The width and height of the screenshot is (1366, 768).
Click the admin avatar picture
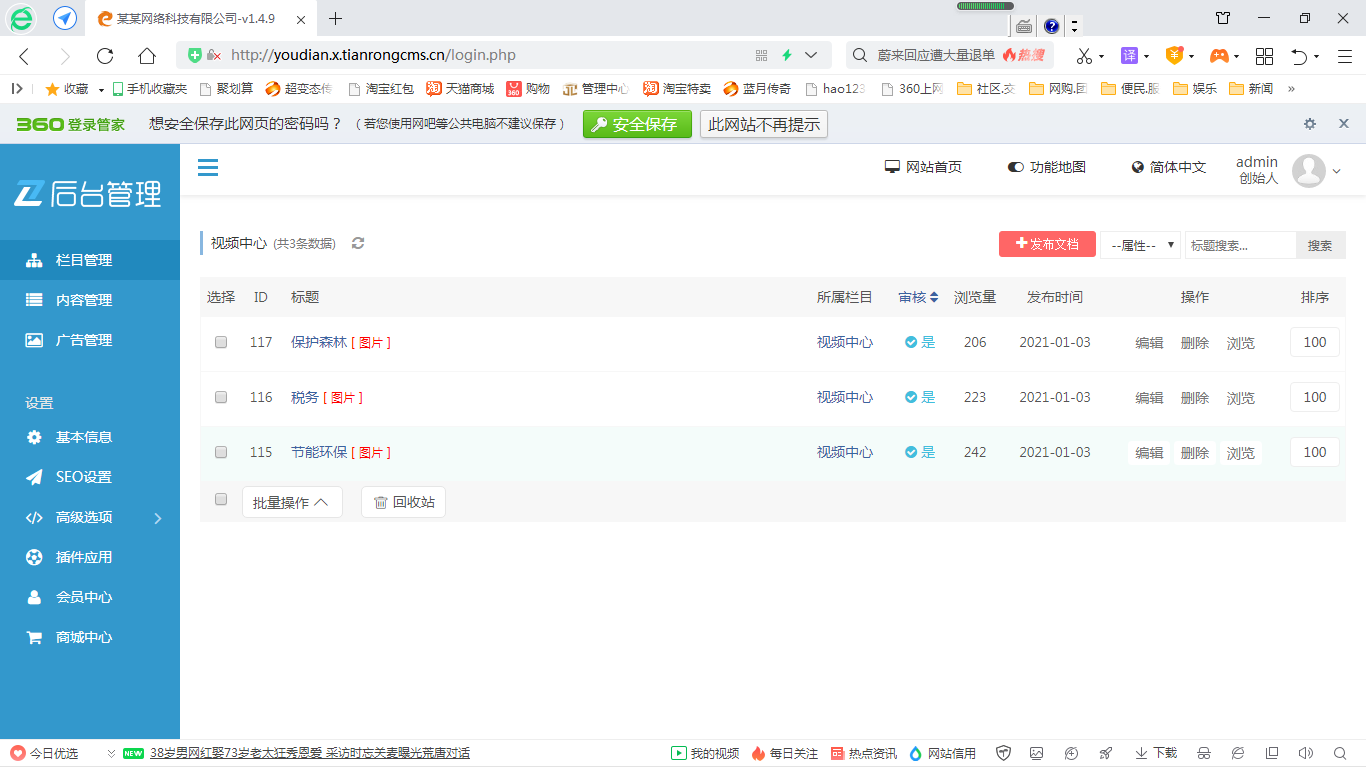[1309, 171]
